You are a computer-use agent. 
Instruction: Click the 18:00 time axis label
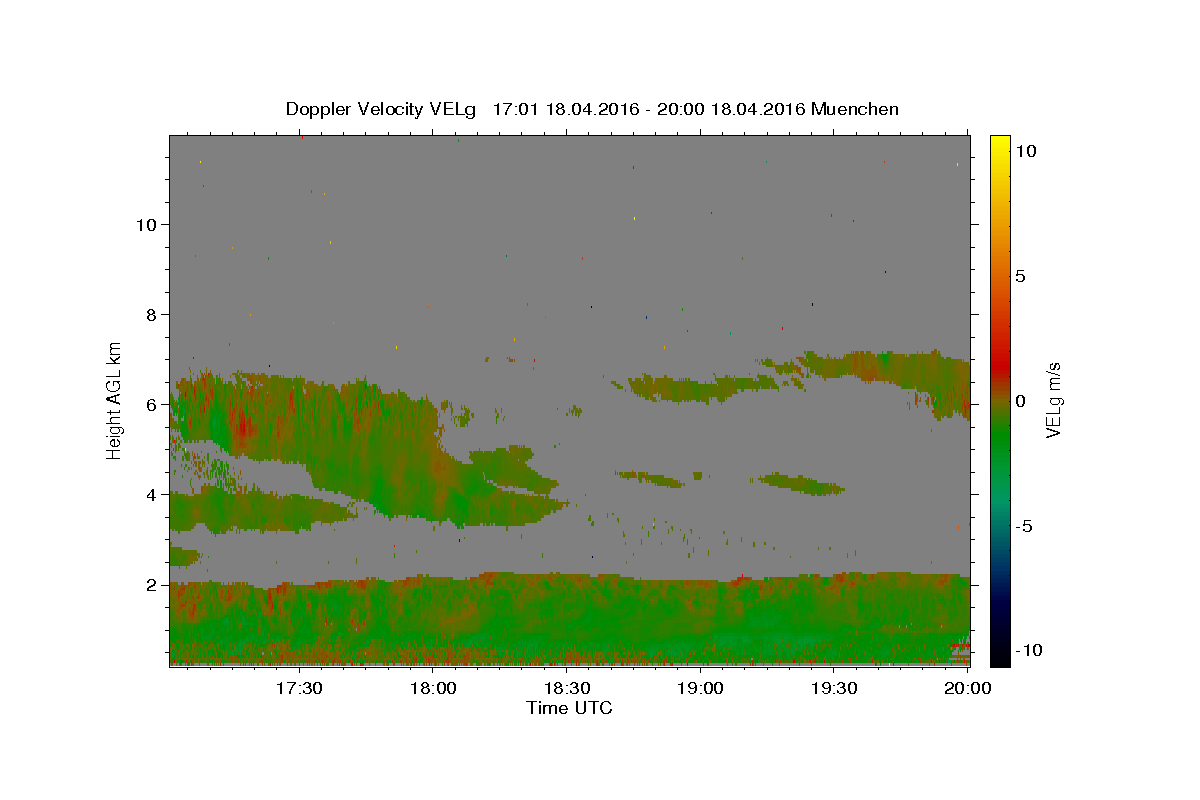coord(433,688)
